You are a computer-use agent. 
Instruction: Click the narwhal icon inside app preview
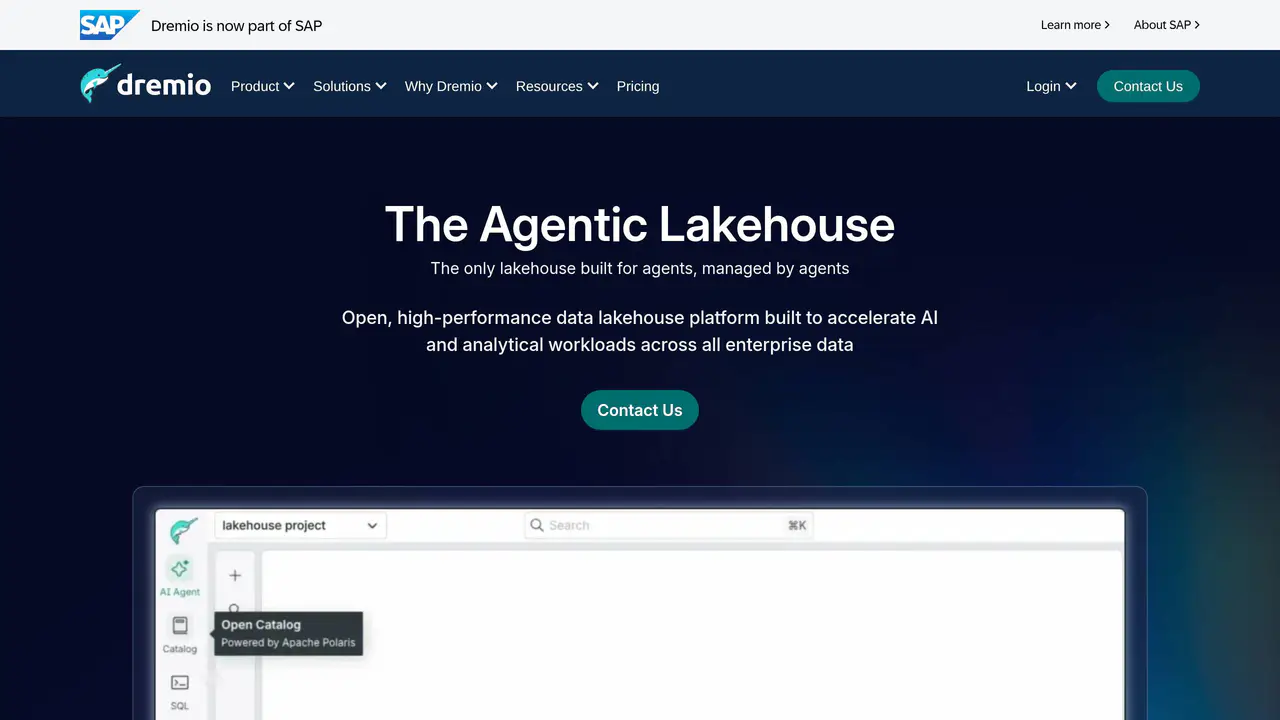pyautogui.click(x=183, y=530)
